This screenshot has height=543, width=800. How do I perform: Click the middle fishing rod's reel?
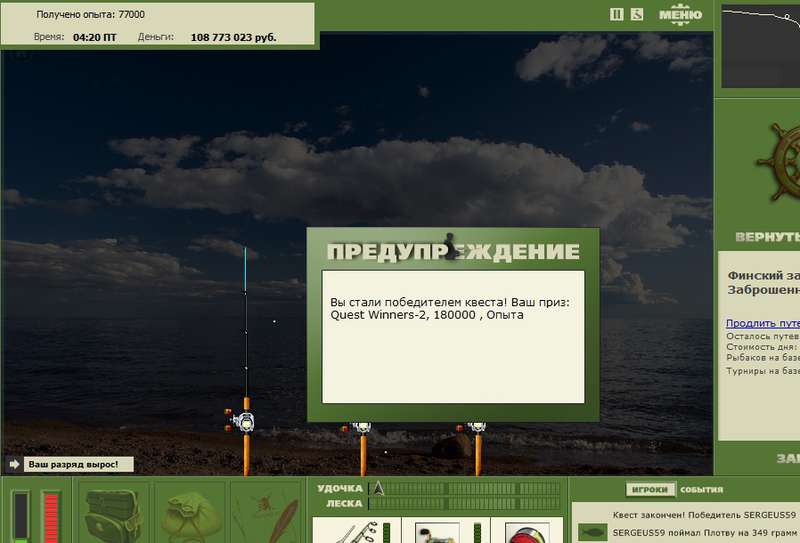[x=362, y=427]
